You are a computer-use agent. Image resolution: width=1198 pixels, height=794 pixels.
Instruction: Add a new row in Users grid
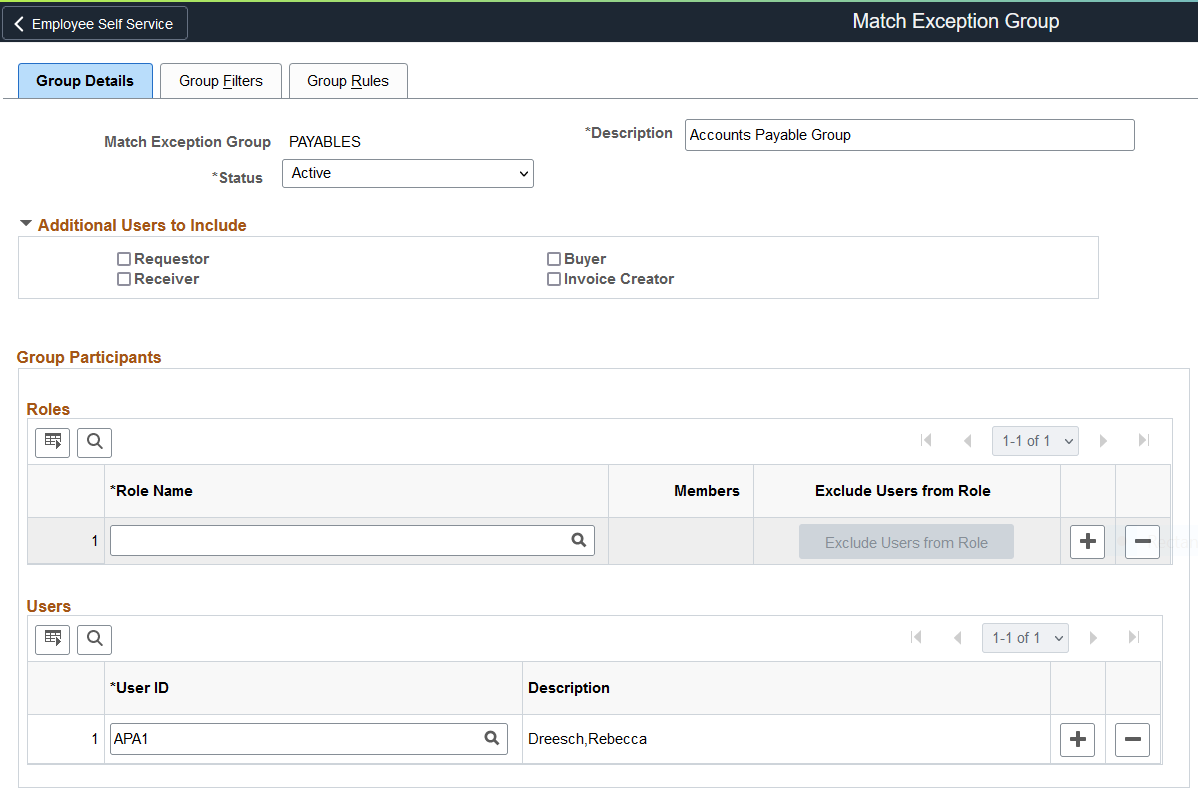[1077, 740]
